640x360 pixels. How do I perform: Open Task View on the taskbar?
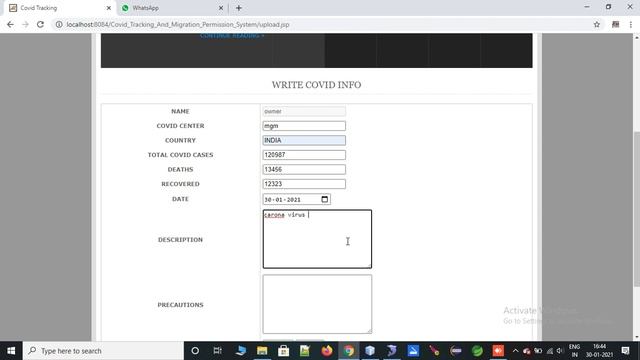pyautogui.click(x=218, y=351)
